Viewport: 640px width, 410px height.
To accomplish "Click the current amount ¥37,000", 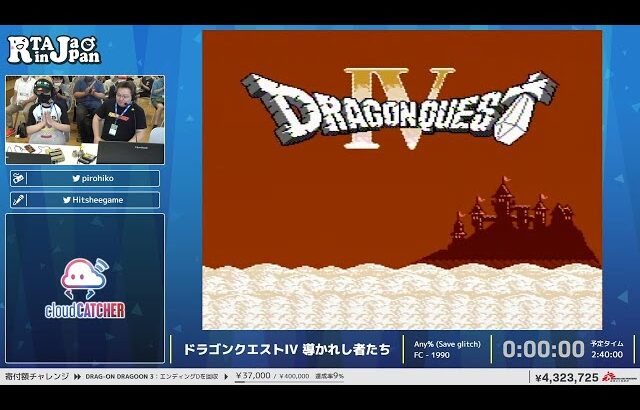I will tap(253, 375).
